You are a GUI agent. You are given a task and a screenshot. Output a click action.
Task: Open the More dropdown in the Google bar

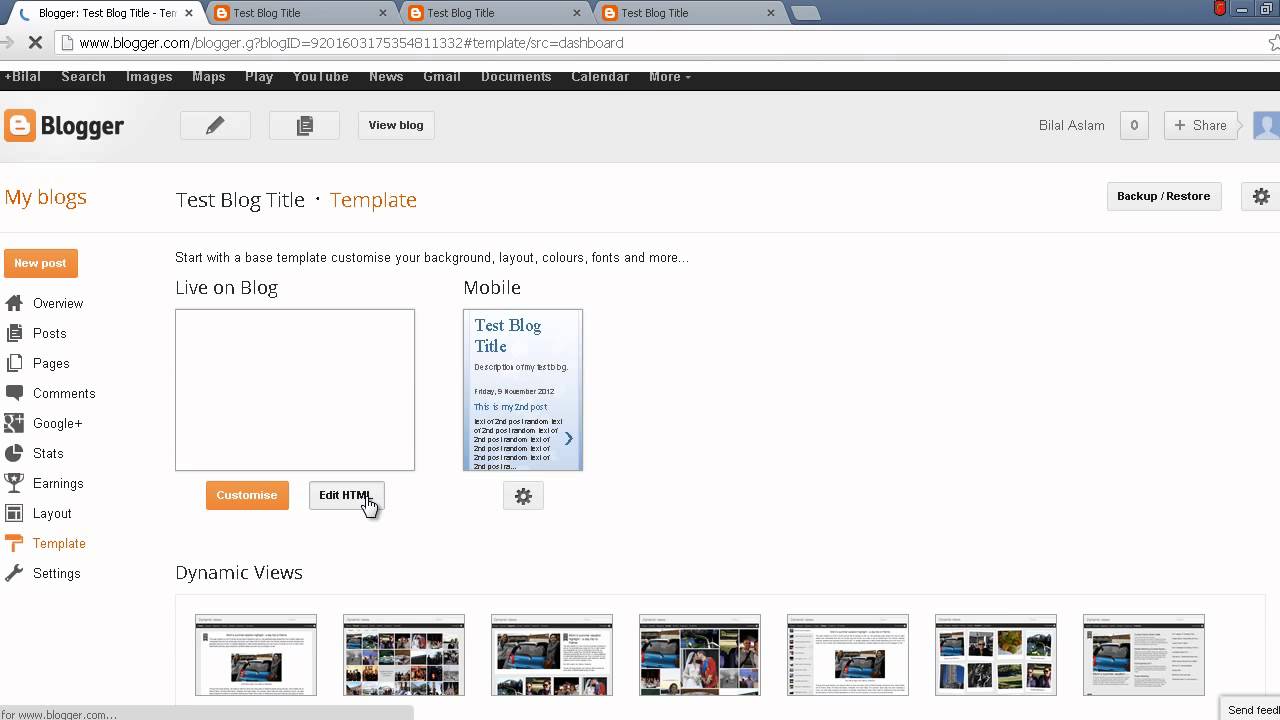(669, 77)
